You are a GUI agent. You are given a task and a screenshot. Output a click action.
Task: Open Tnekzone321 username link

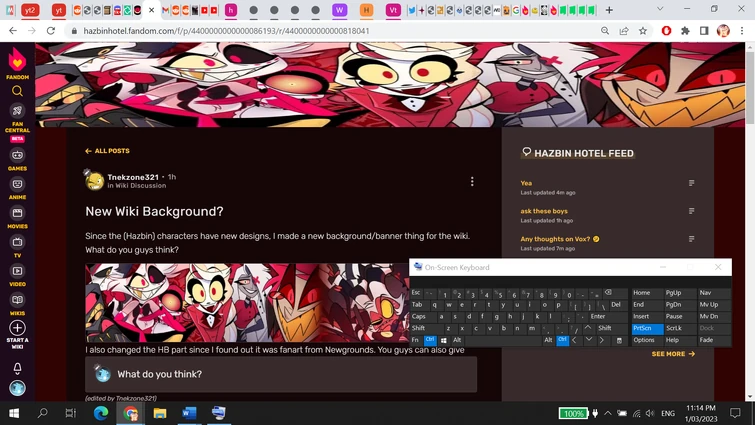coord(133,177)
